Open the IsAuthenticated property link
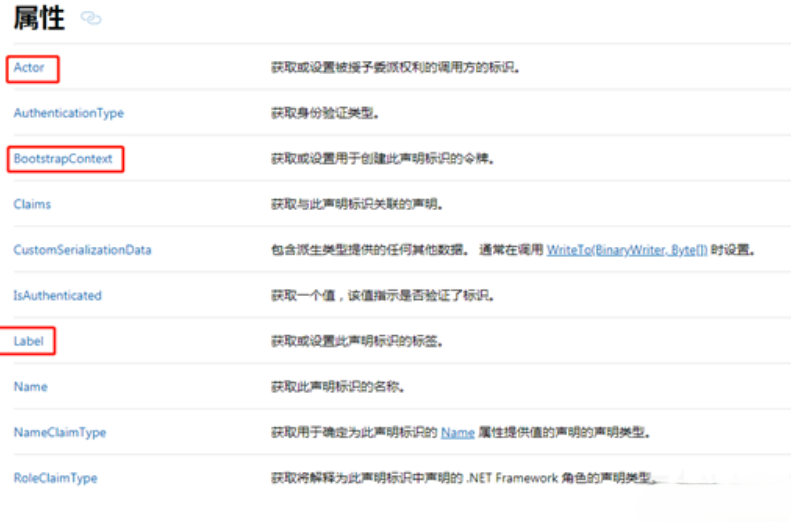The height and width of the screenshot is (522, 791). point(57,296)
